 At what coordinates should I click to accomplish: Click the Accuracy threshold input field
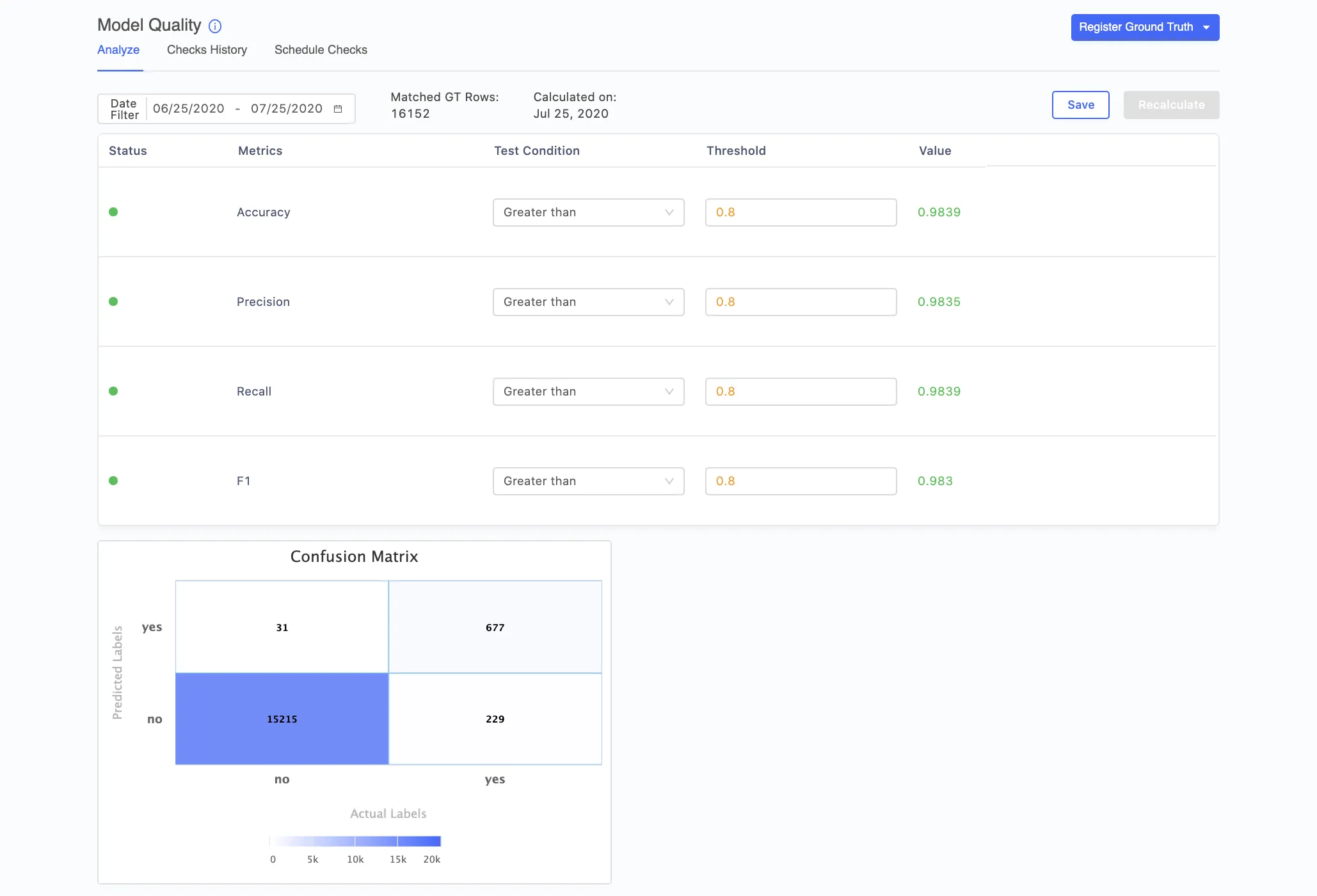click(801, 212)
